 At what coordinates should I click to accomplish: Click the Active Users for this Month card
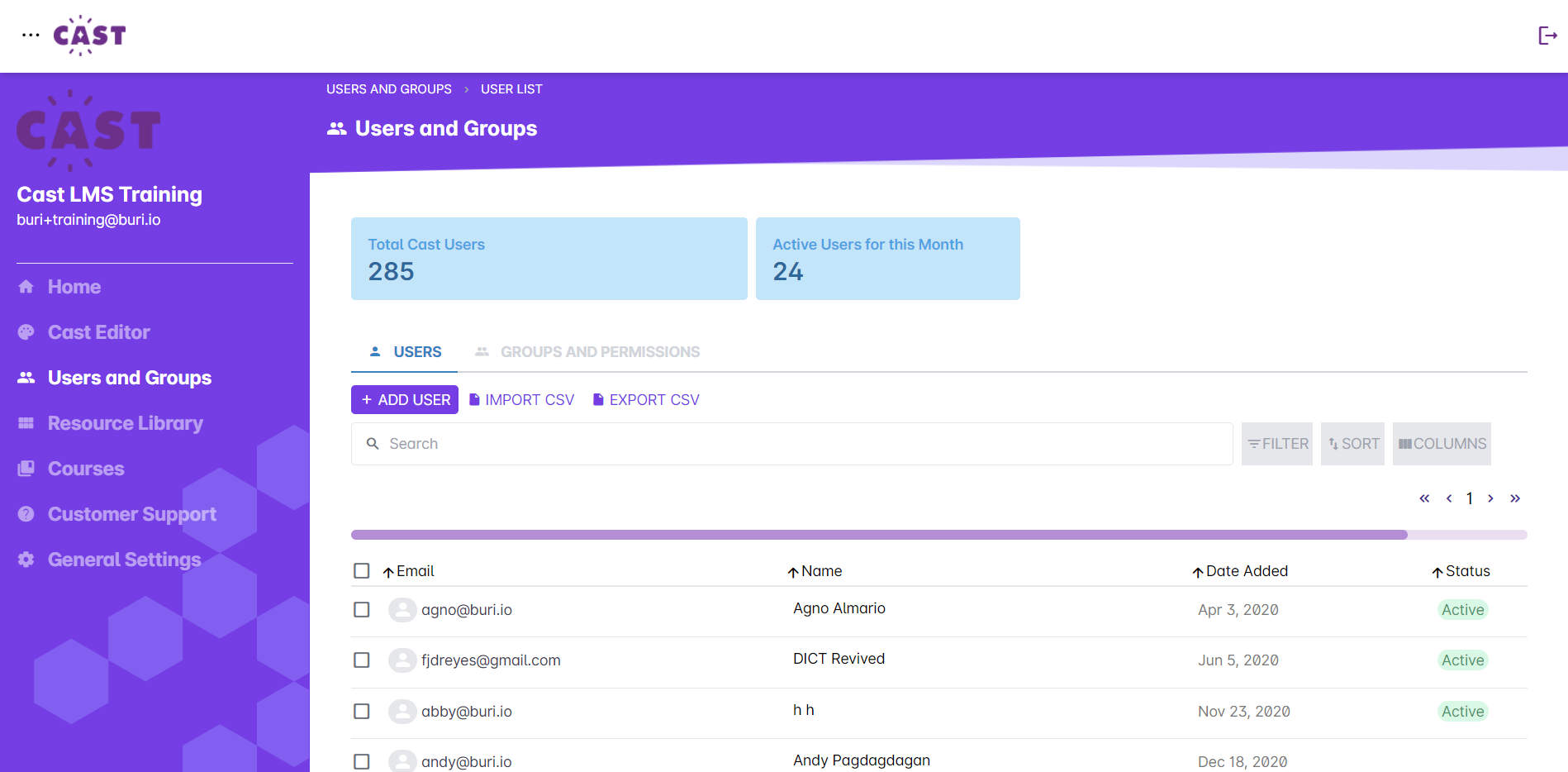[888, 259]
